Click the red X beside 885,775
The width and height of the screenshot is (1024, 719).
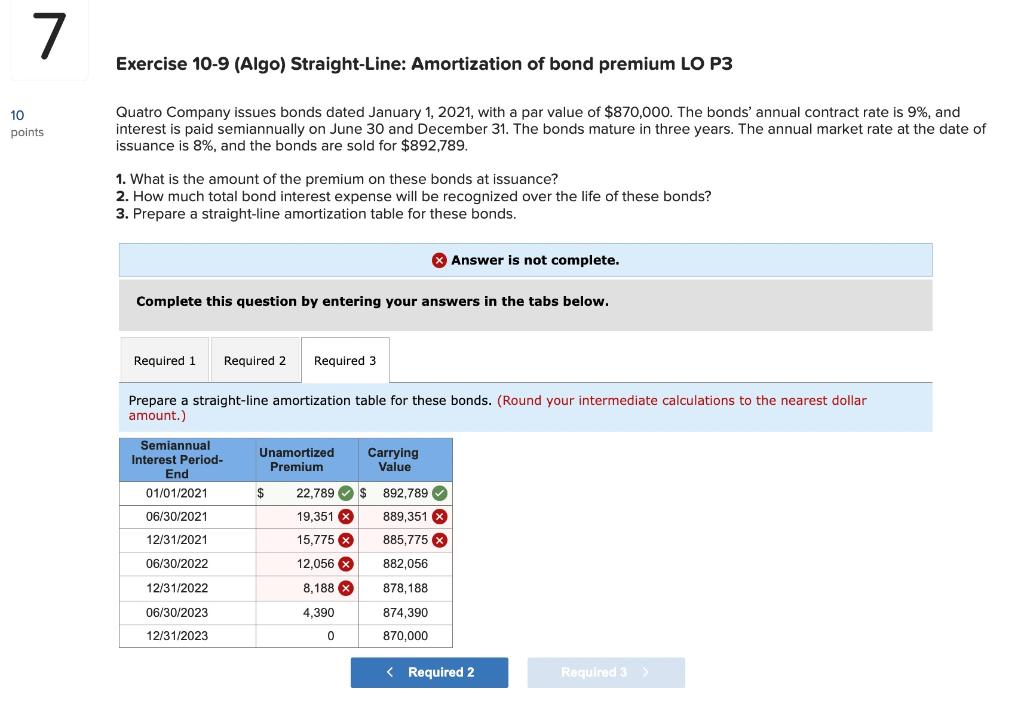tap(440, 540)
